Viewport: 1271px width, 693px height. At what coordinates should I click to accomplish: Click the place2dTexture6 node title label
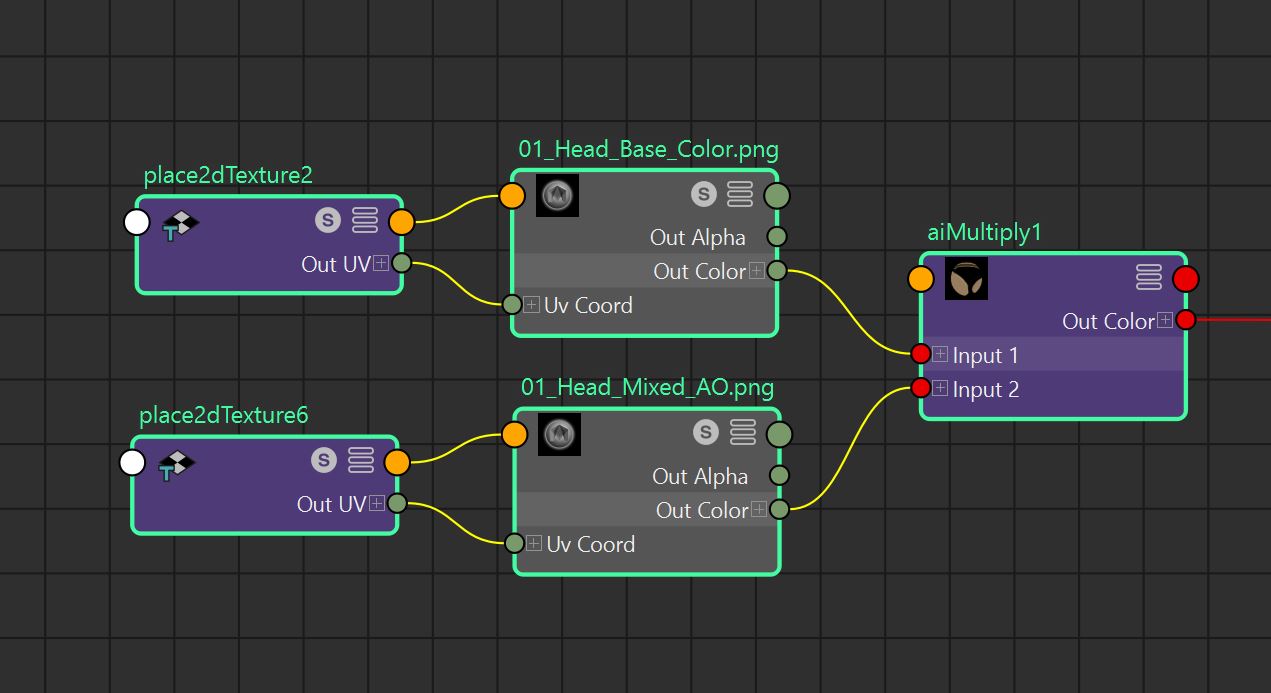coord(222,414)
